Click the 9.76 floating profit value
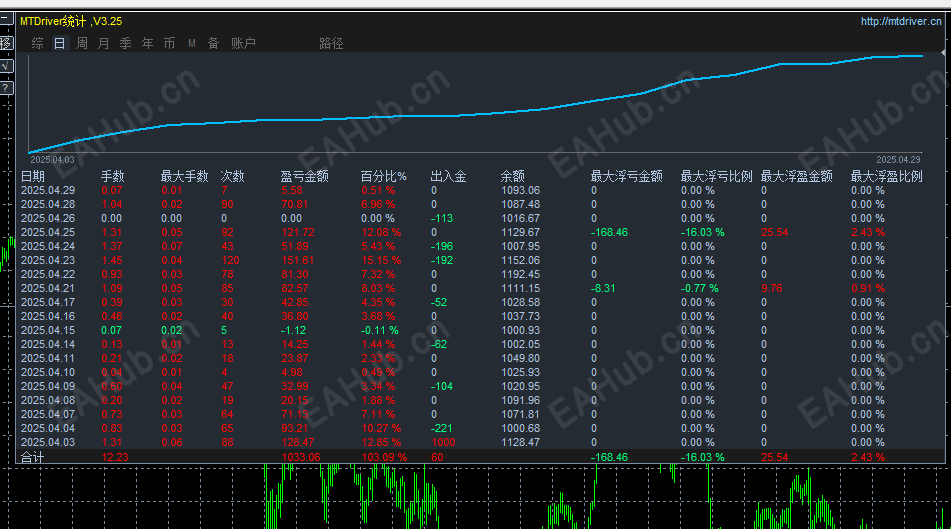Screen dimensions: 951x529 771,288
